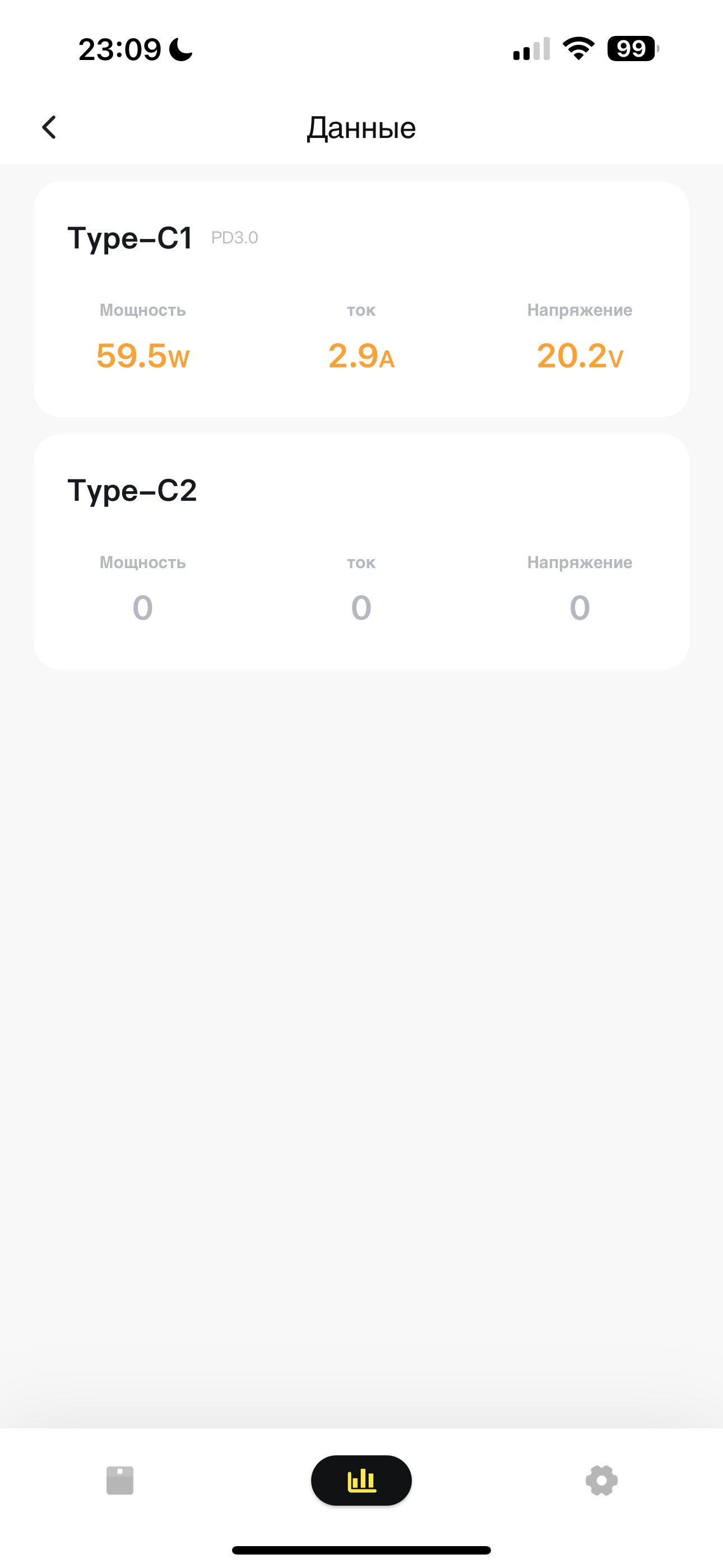Tap the battery indicator showing 99

click(x=633, y=49)
